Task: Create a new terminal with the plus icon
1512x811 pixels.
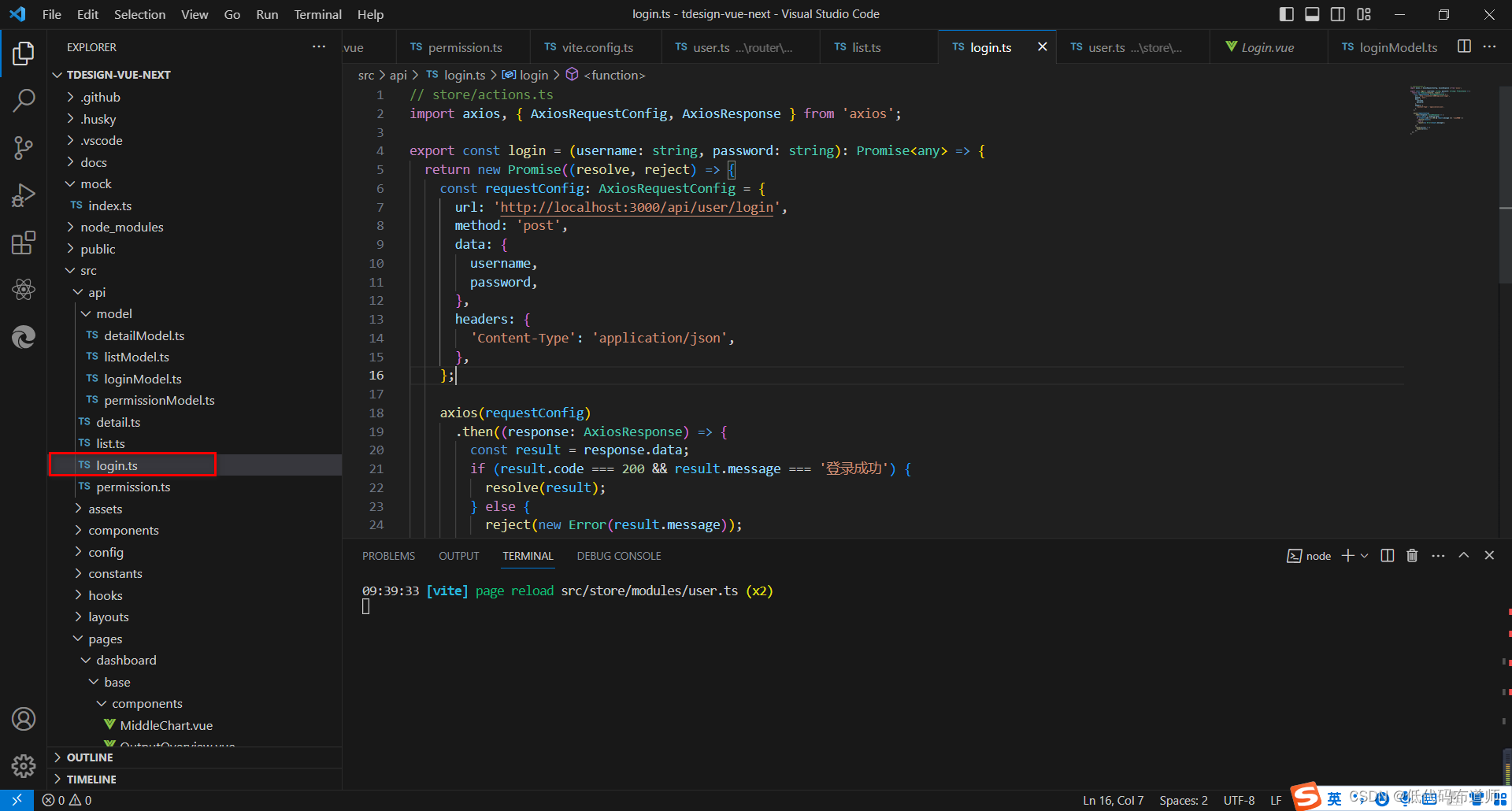Action: (x=1348, y=555)
